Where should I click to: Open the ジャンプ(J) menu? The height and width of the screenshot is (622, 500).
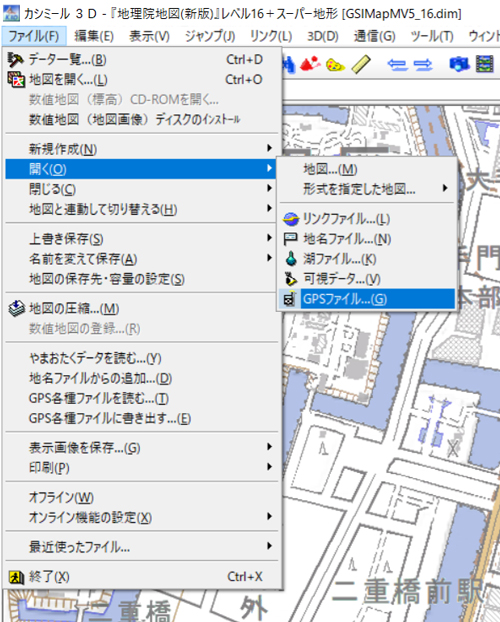pyautogui.click(x=210, y=36)
